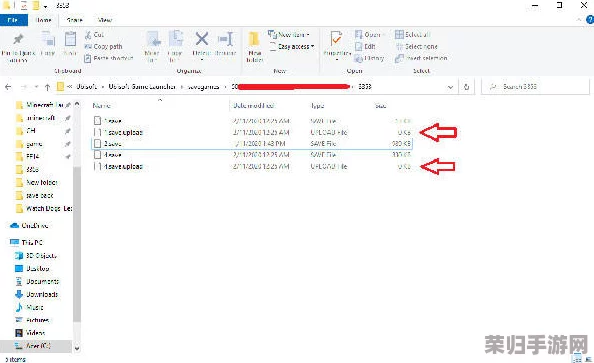This screenshot has width=594, height=363.
Task: Open the pinned minecraft folder in sidebar
Action: tap(36, 118)
